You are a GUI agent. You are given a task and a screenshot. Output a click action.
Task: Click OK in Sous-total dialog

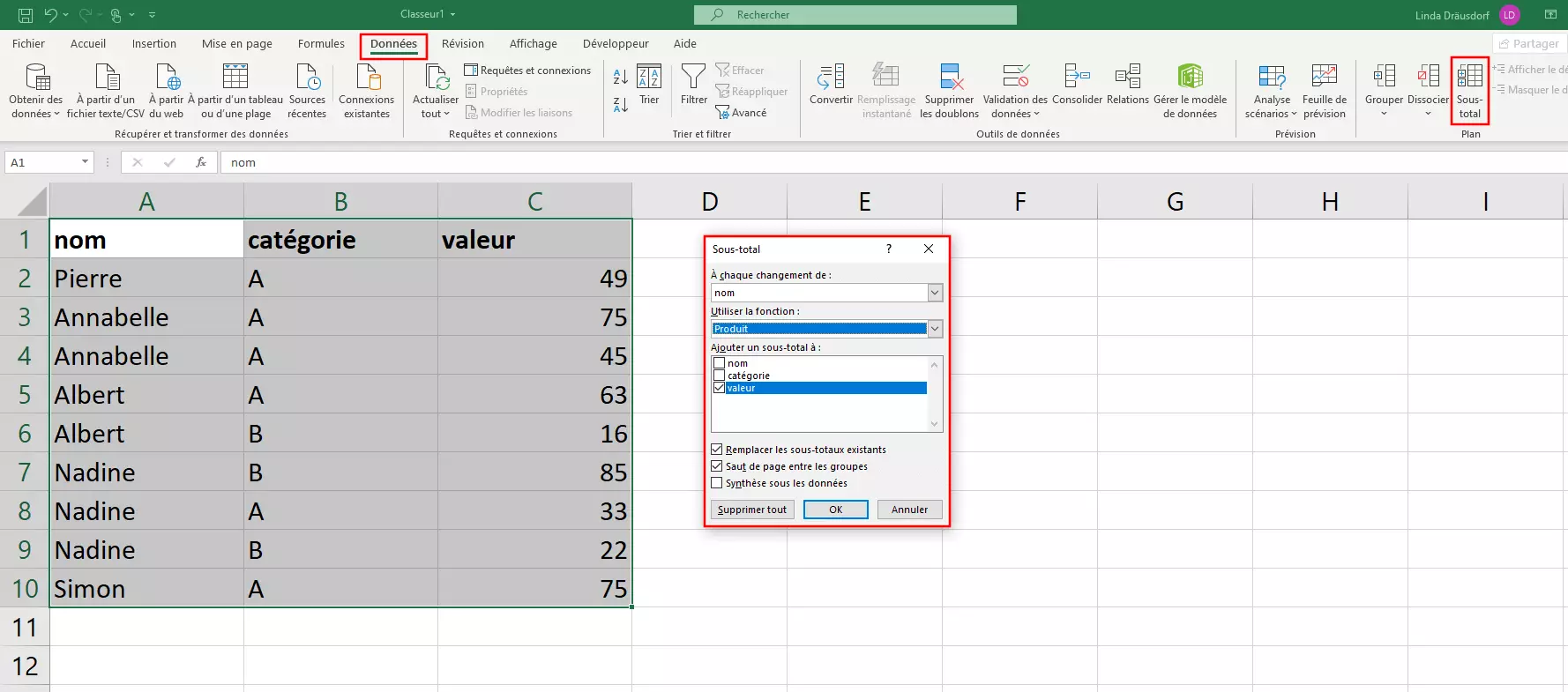click(x=836, y=510)
